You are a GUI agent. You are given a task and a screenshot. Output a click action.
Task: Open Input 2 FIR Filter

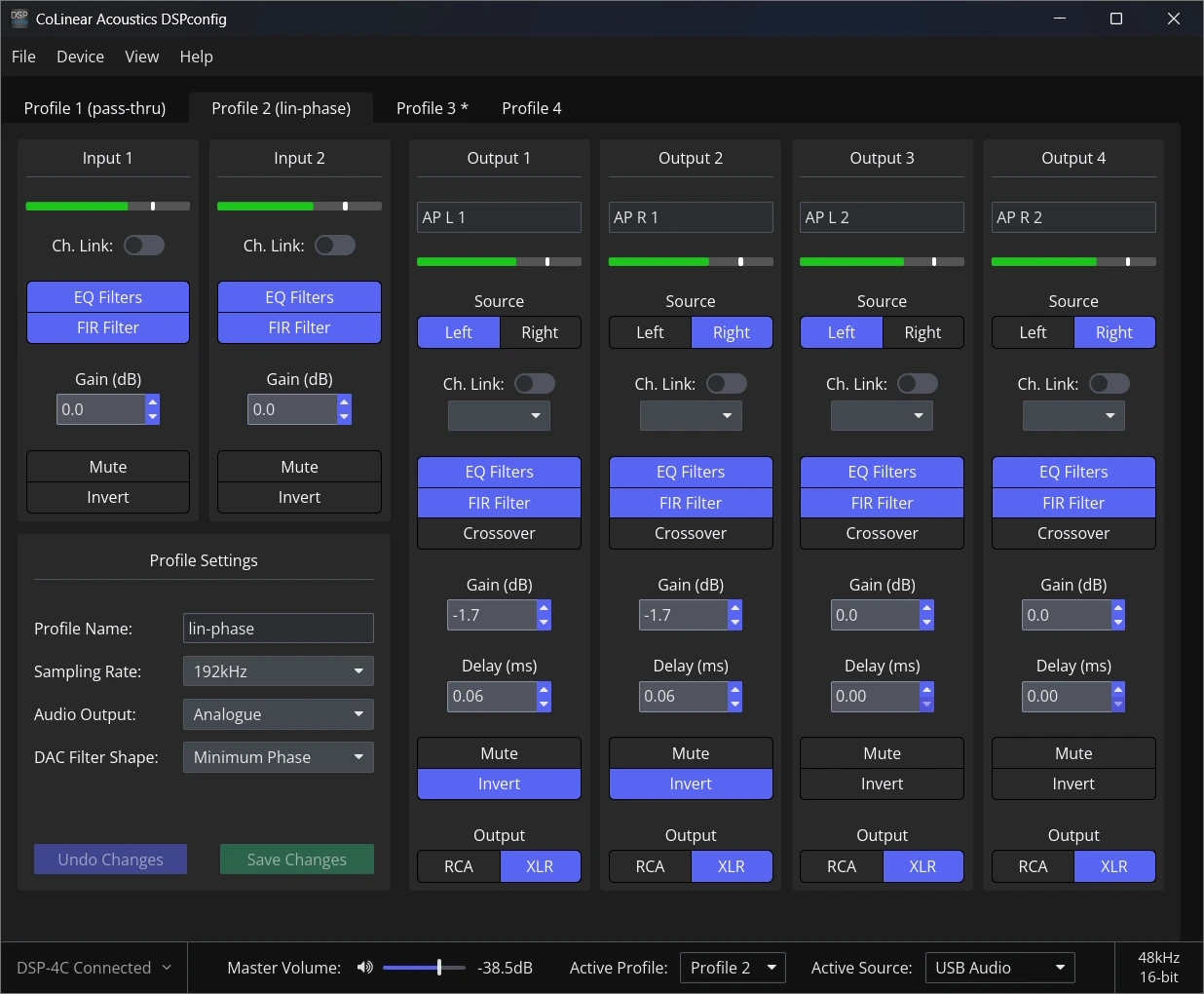299,327
